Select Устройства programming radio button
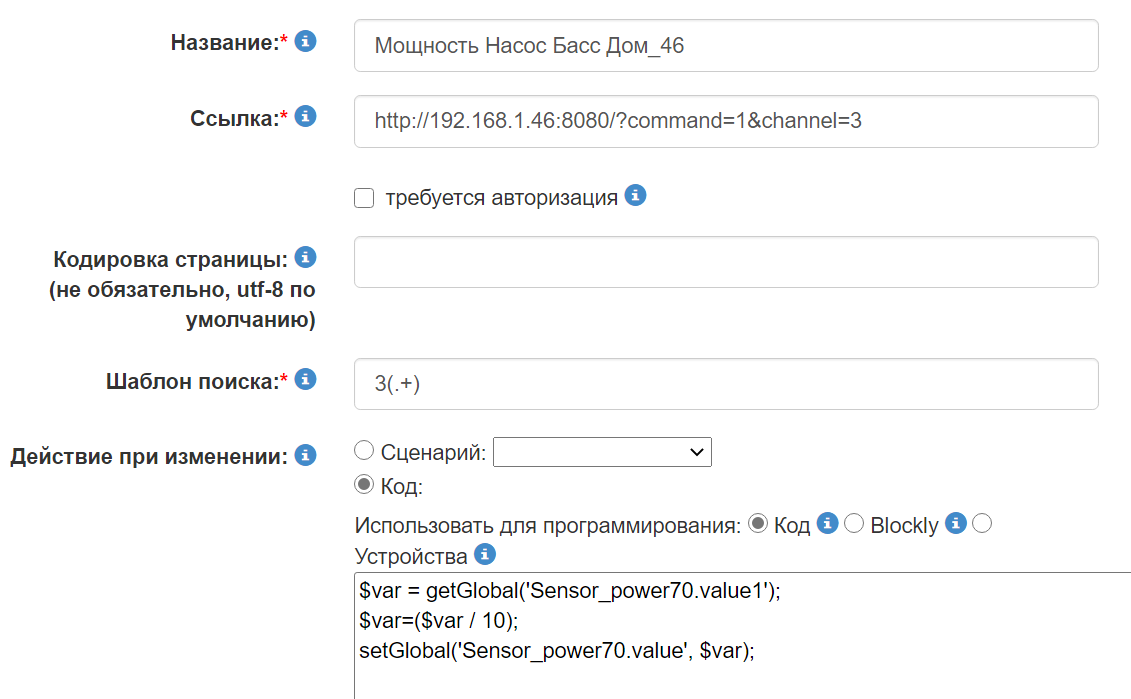 click(x=981, y=523)
